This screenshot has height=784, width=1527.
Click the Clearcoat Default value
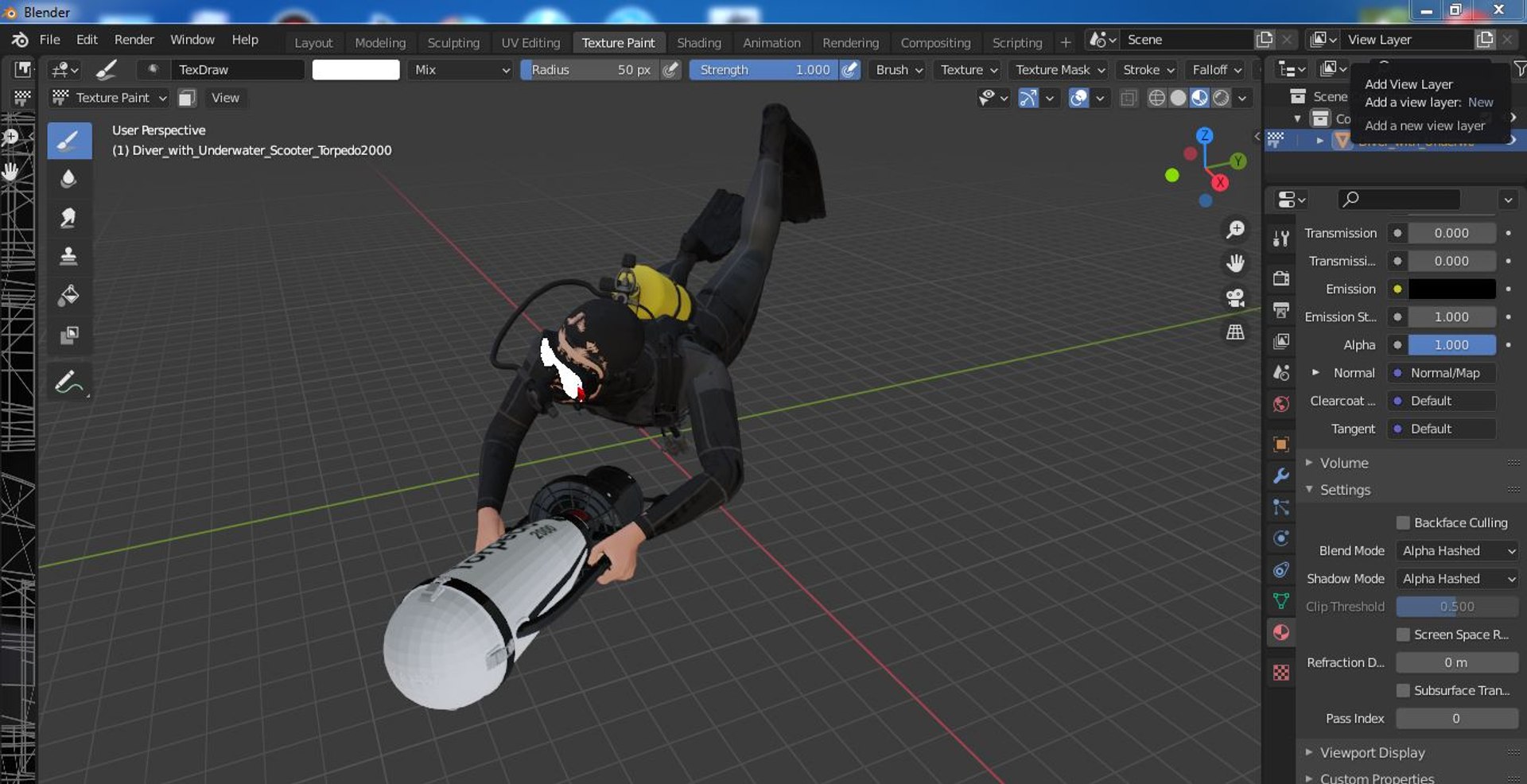1442,401
